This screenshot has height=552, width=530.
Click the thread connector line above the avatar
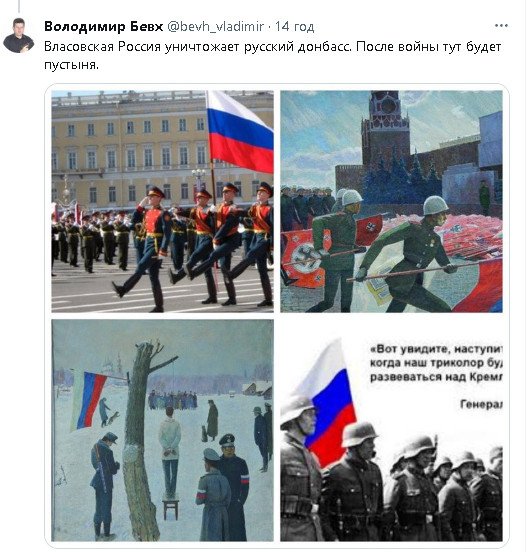coord(19,6)
